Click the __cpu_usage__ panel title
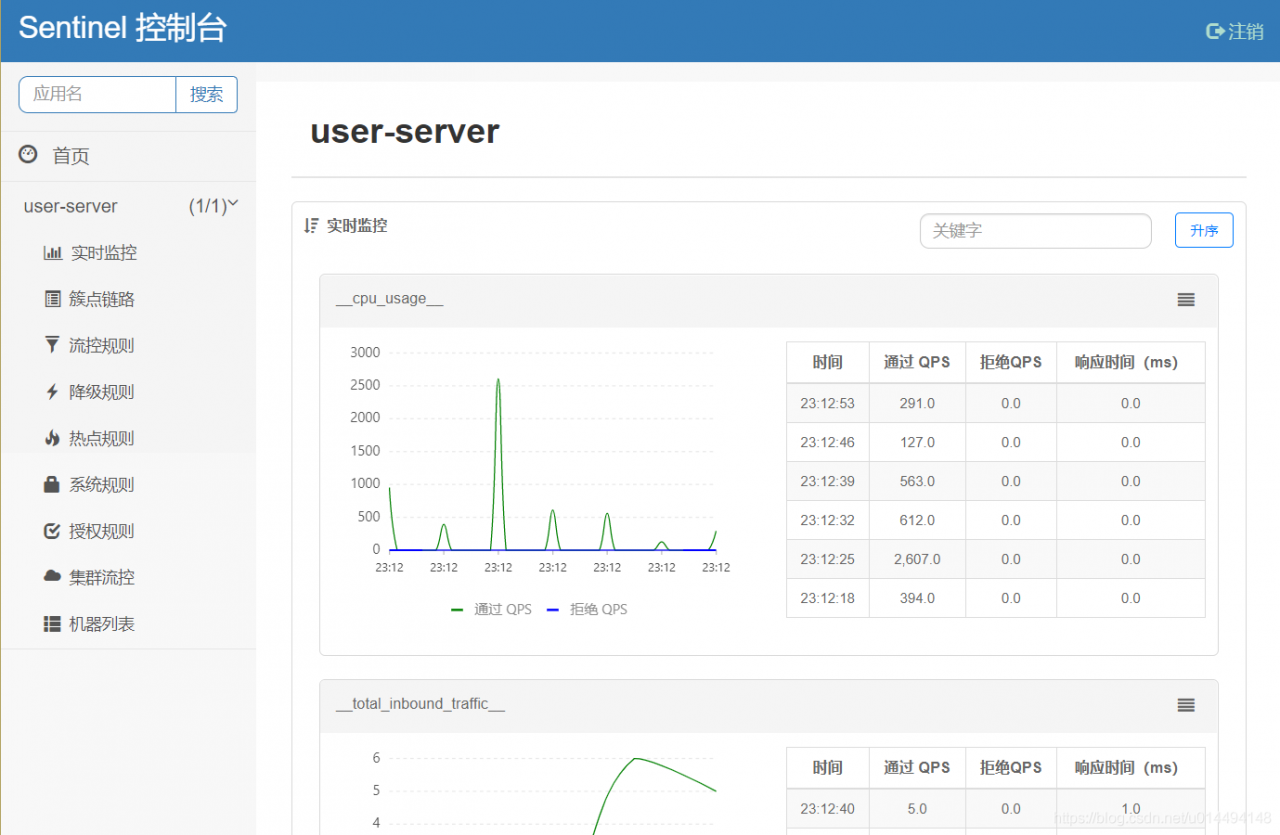The height and width of the screenshot is (835, 1280). click(390, 298)
